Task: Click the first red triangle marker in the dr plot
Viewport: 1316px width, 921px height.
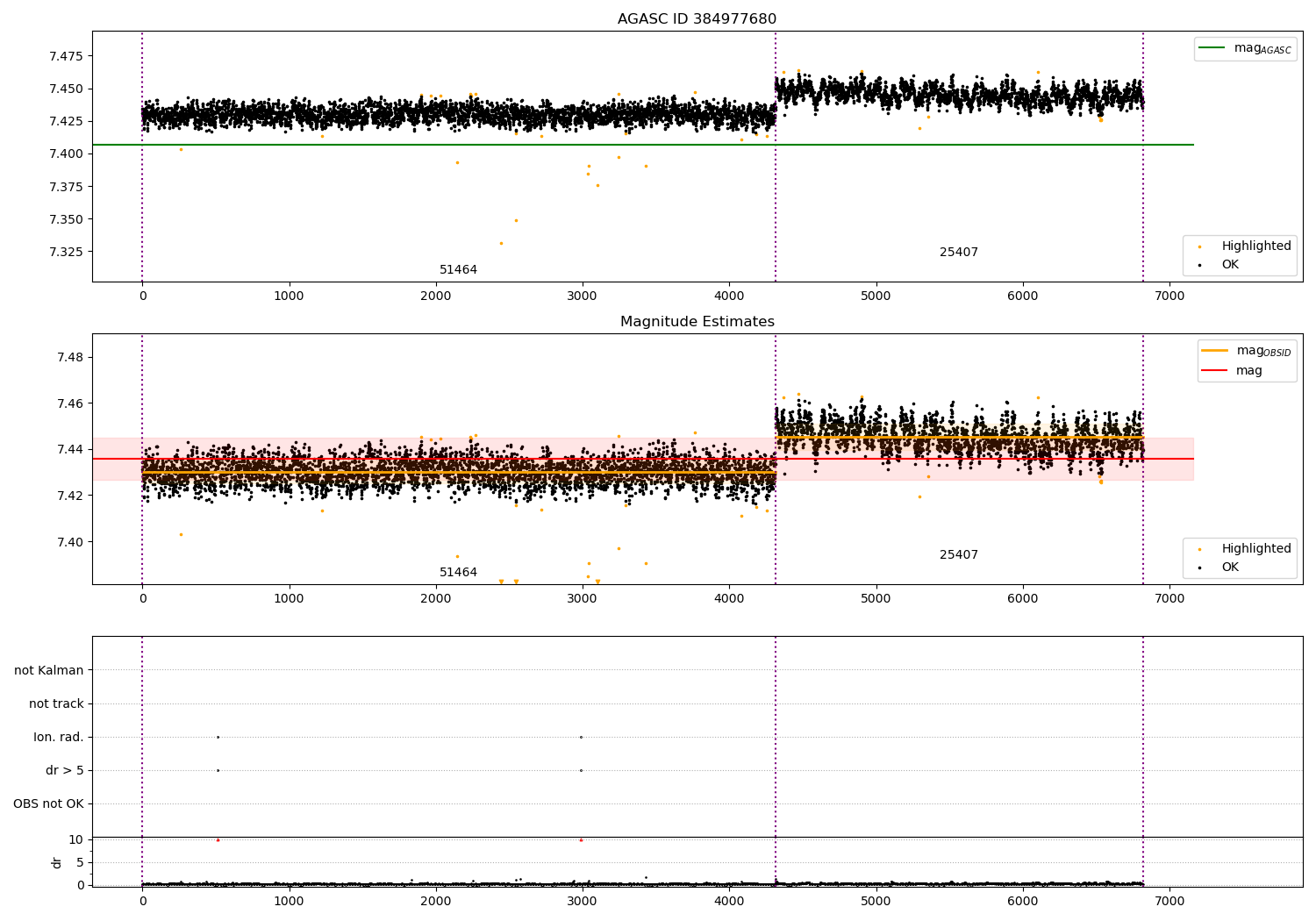Action: pyautogui.click(x=218, y=839)
